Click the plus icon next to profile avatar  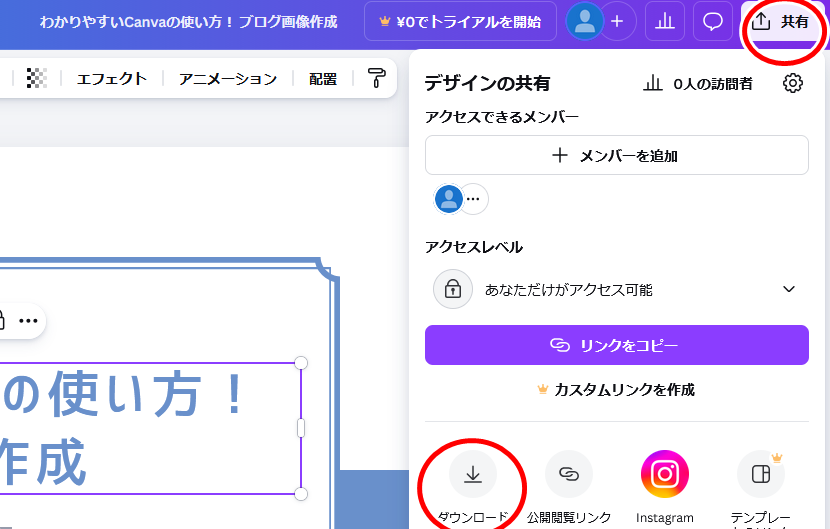click(617, 21)
